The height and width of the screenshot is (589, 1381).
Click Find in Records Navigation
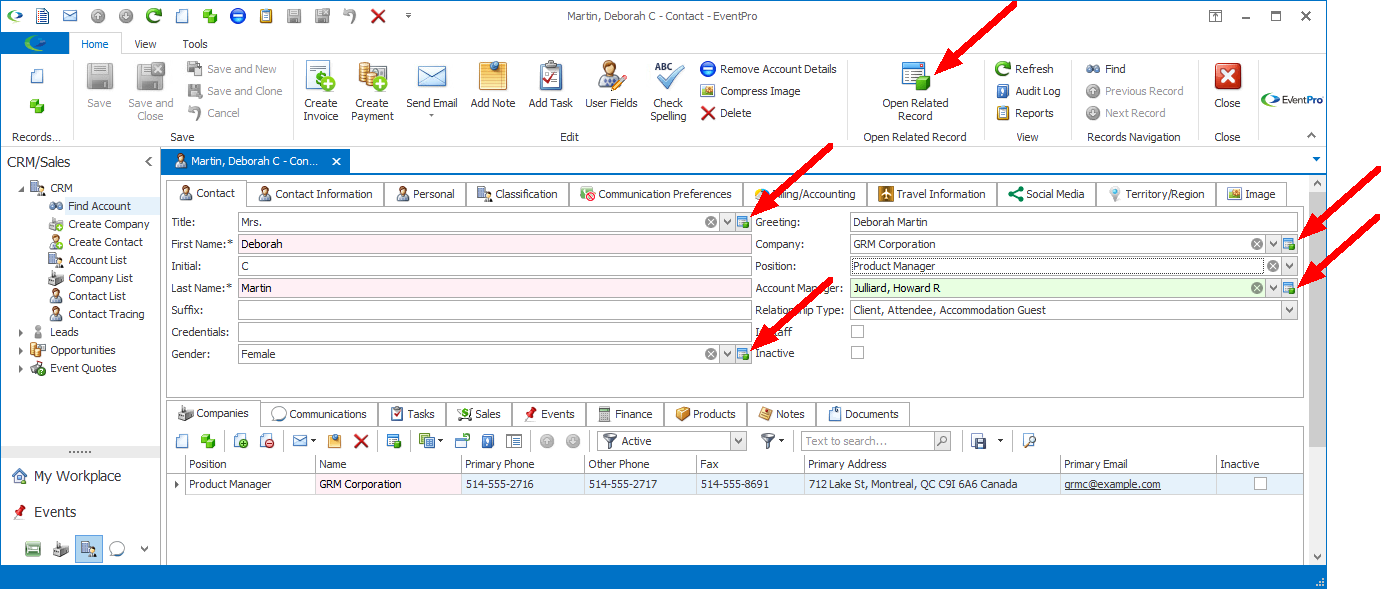[x=1106, y=69]
